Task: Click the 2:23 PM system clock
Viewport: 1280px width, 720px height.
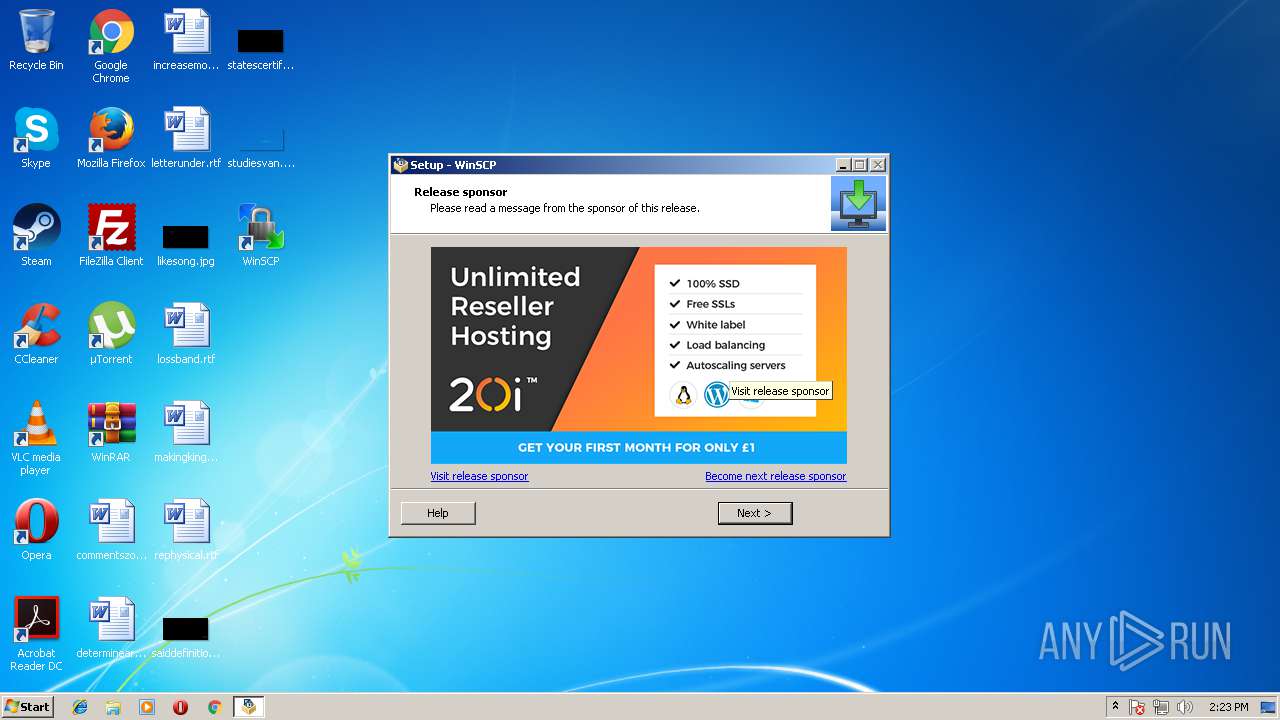Action: [1228, 707]
